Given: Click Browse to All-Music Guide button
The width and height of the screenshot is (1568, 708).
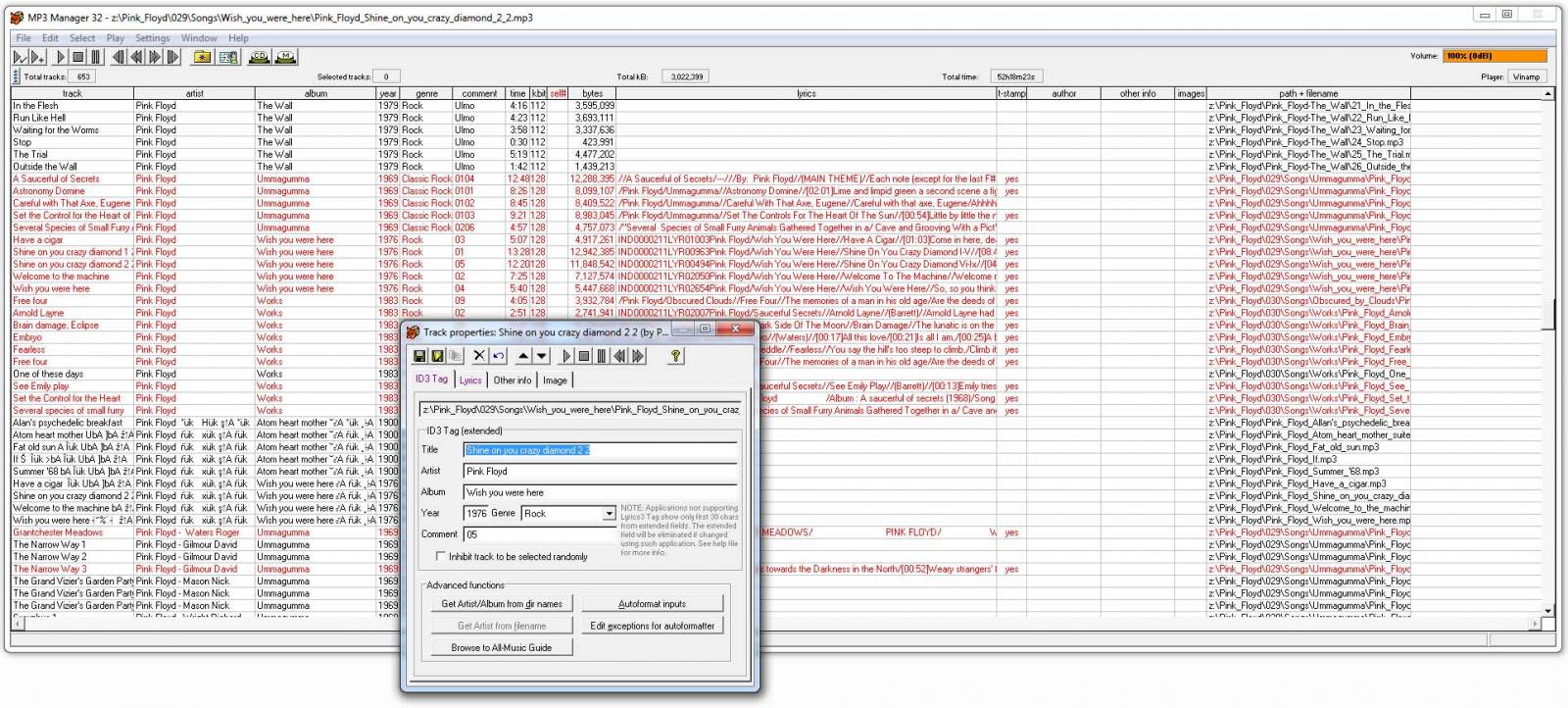Looking at the screenshot, I should [502, 647].
